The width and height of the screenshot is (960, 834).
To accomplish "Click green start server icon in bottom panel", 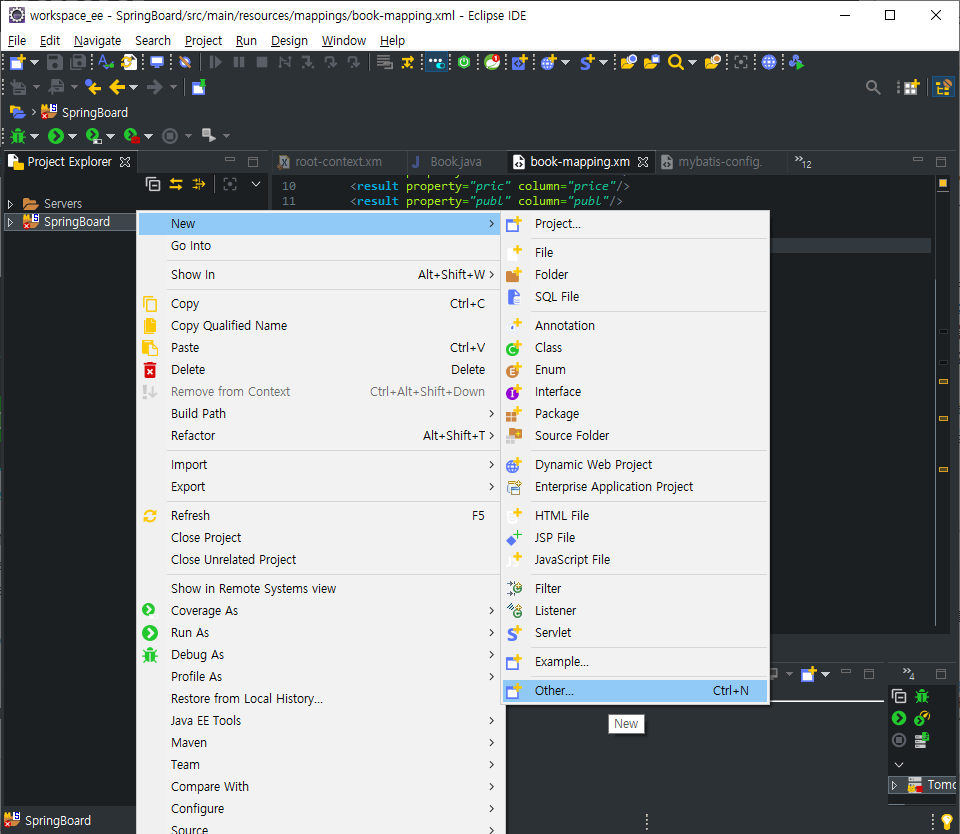I will click(x=899, y=718).
